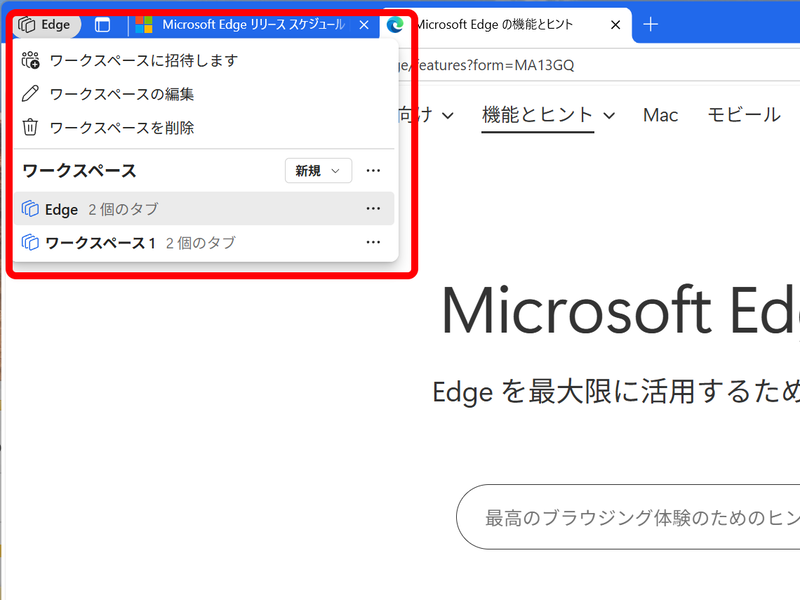Switch to the Microsoft Edge の機能とヒント tab
Image resolution: width=800 pixels, height=600 pixels.
tap(500, 25)
